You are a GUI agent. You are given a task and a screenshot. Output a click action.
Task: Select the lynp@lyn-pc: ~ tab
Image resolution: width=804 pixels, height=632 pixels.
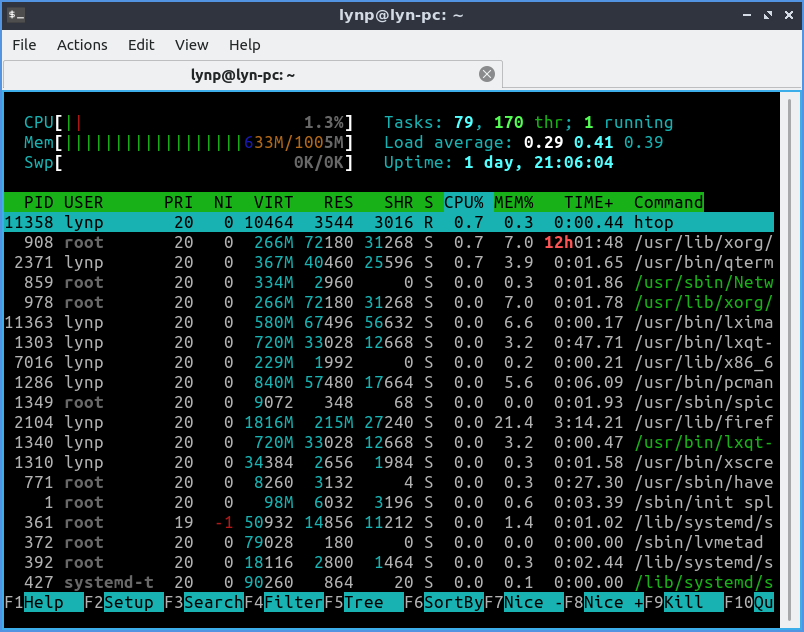click(242, 75)
